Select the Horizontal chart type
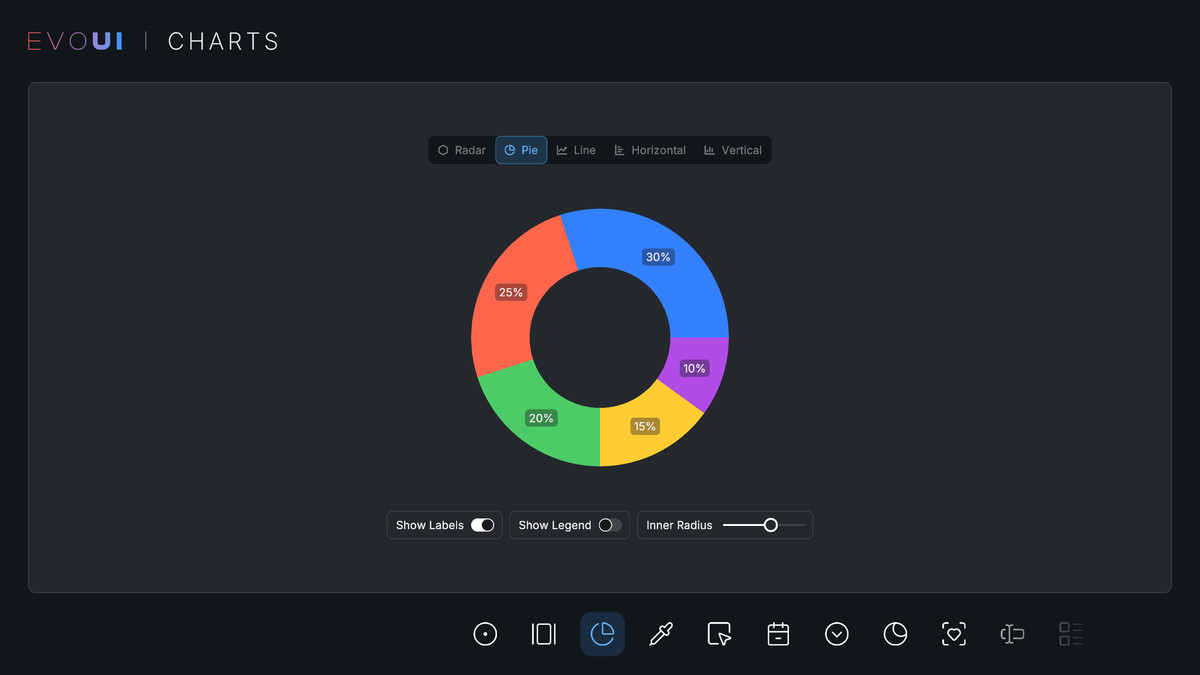Screen dimensions: 1200x675 [x=650, y=149]
